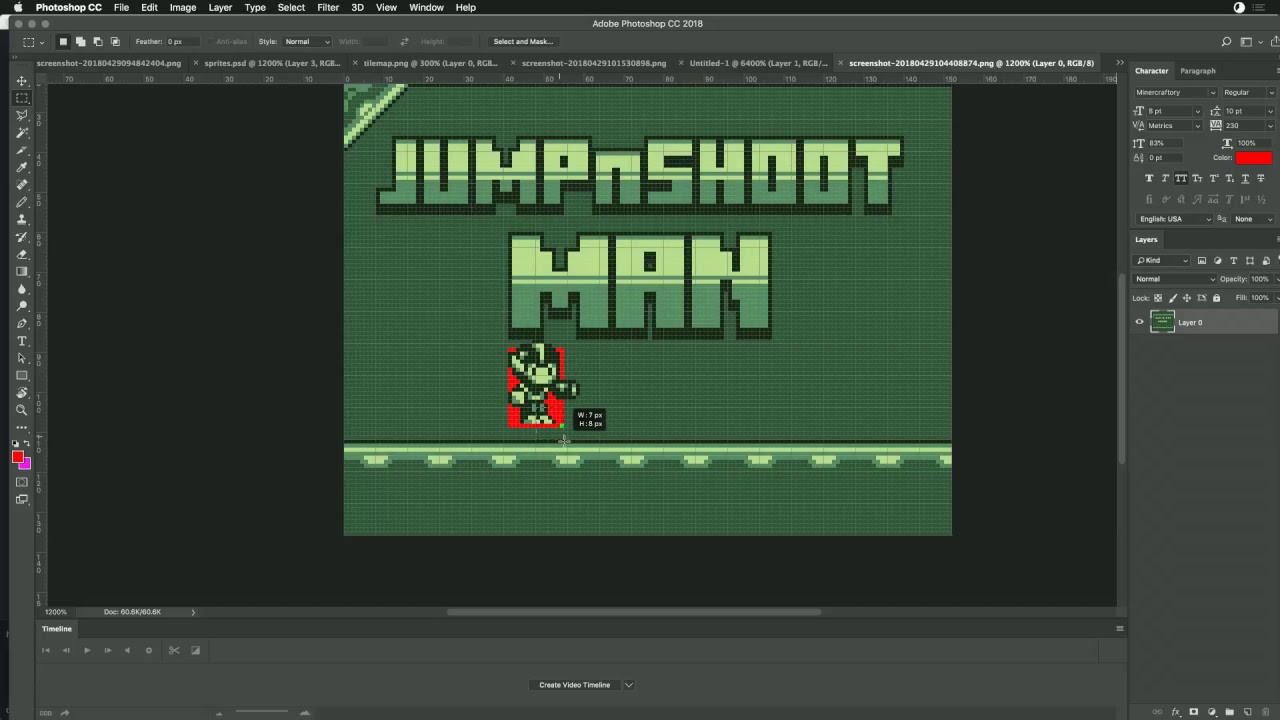Select the Path Selection tool
The width and height of the screenshot is (1280, 720).
(22, 358)
